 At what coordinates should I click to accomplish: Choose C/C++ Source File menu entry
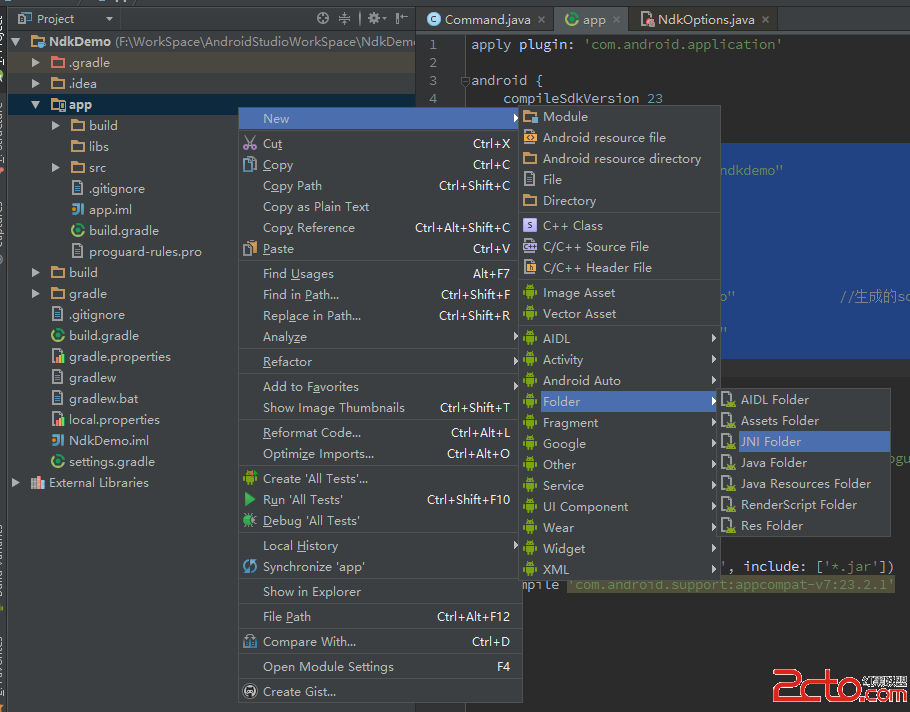(595, 247)
